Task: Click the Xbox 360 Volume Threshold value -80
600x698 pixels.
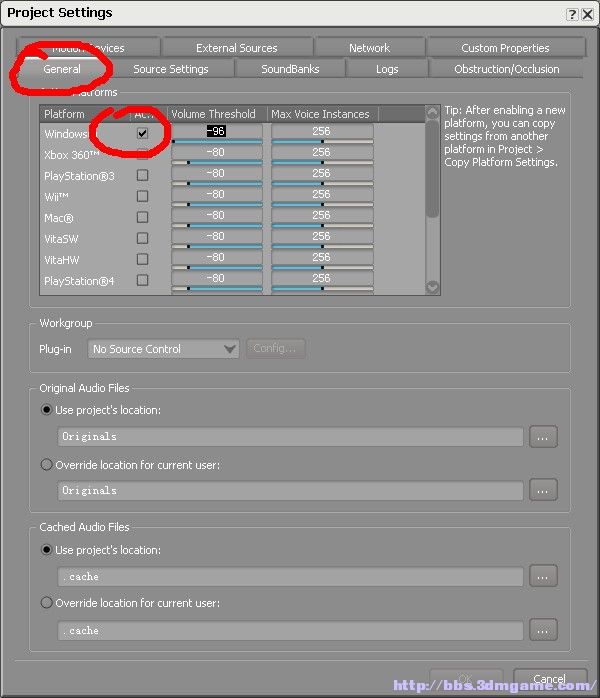Action: coord(217,152)
